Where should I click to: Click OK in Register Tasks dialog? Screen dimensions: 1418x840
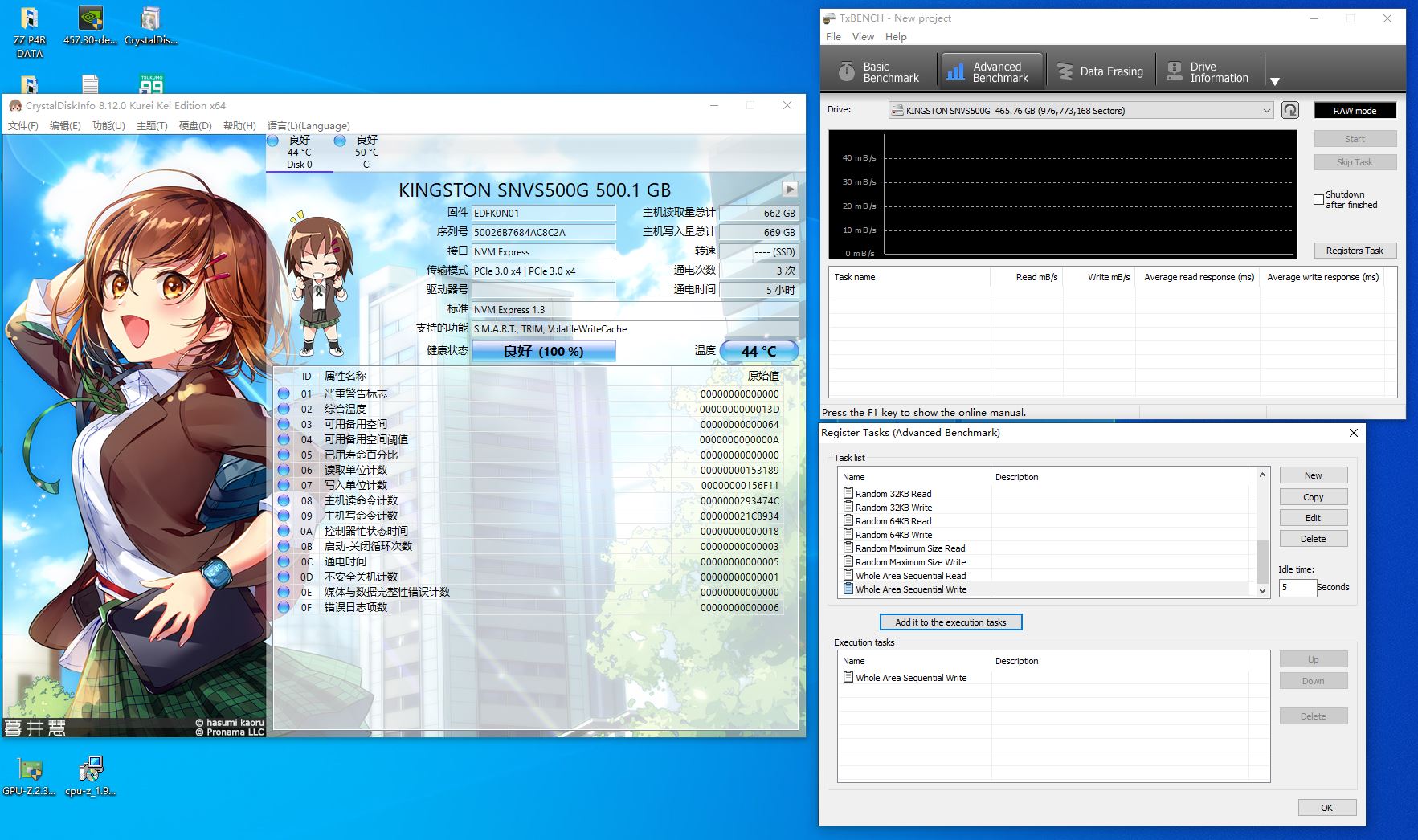(1326, 808)
